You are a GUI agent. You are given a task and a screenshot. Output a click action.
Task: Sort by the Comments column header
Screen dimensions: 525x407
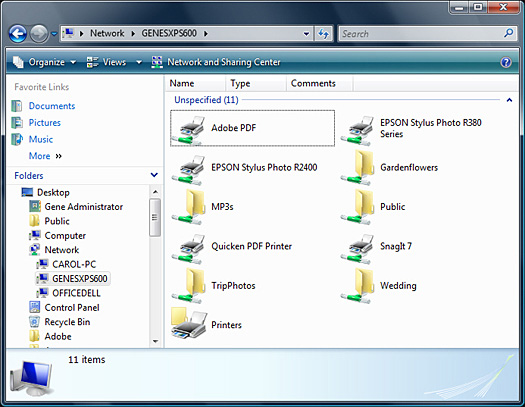click(319, 83)
